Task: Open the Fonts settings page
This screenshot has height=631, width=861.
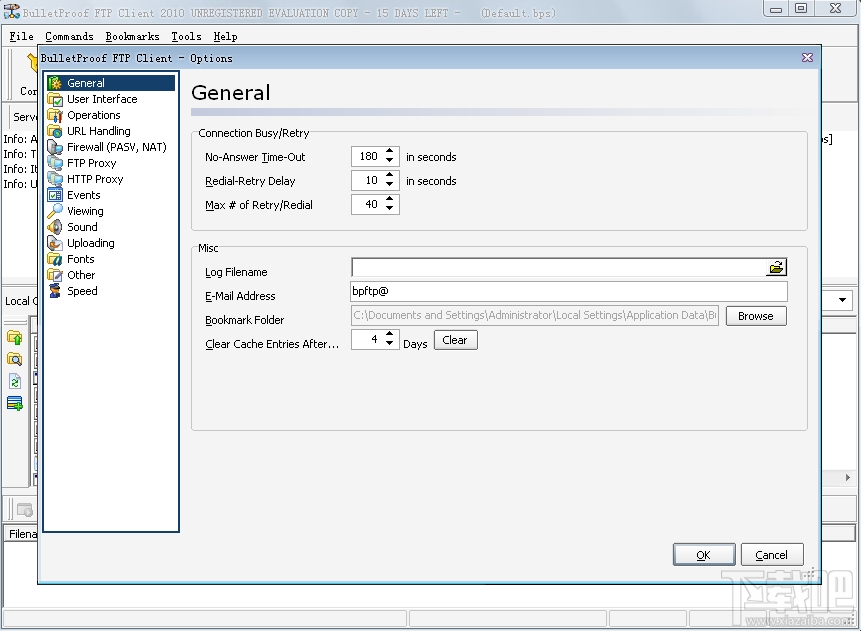Action: 79,259
